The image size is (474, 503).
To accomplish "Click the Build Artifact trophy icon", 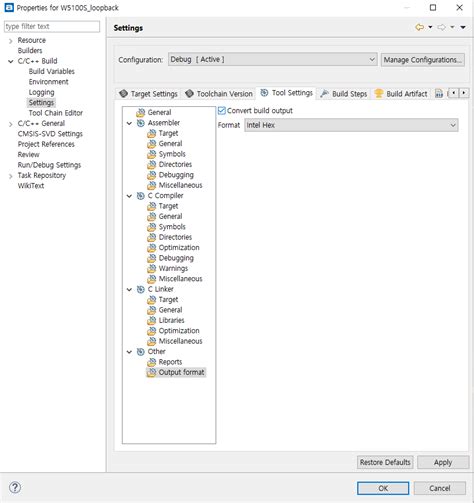I will coord(379,94).
